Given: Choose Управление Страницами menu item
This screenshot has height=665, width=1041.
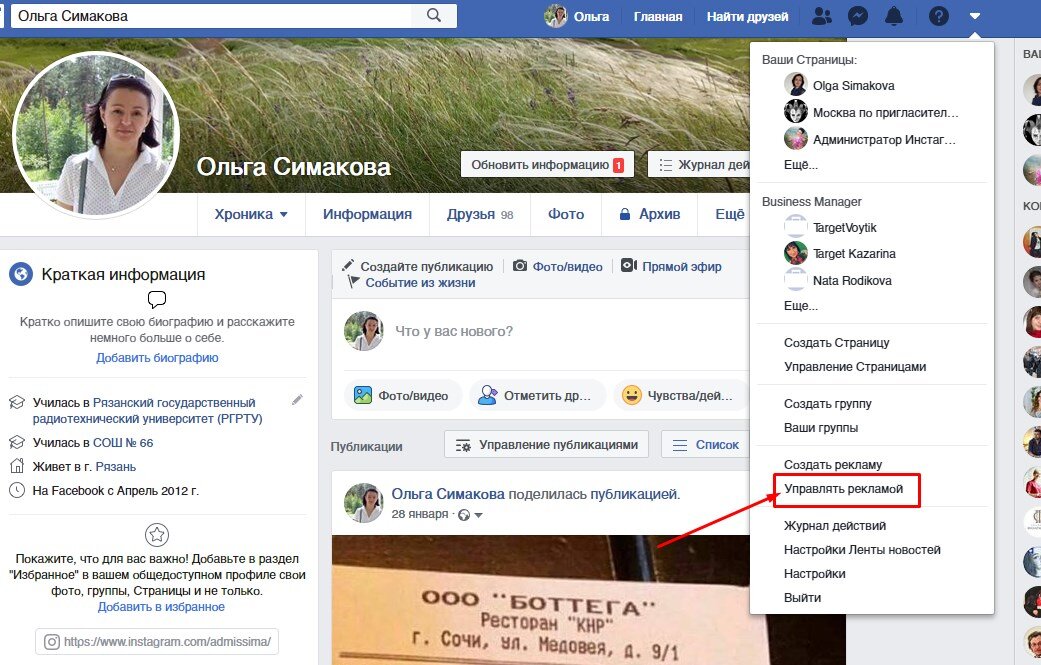Looking at the screenshot, I should pos(855,366).
